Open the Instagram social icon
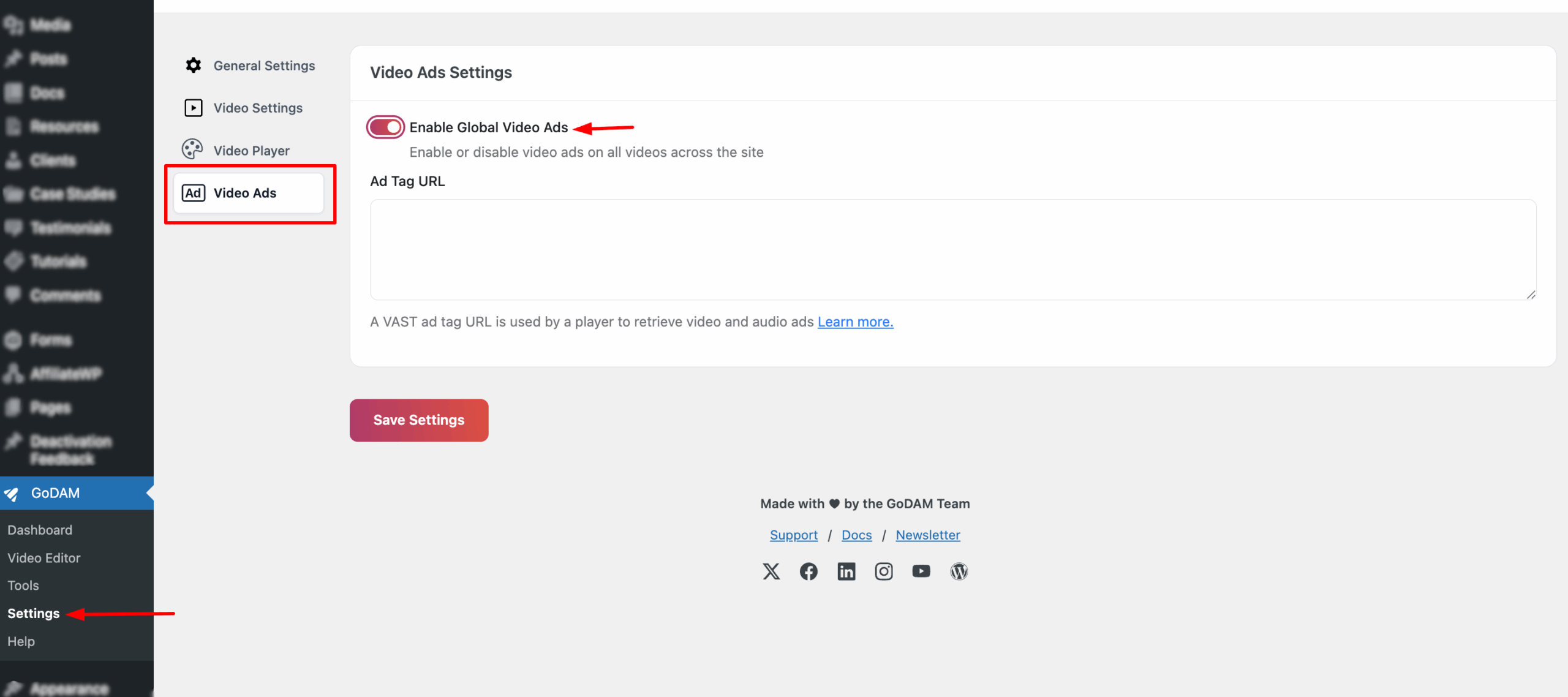Image resolution: width=1568 pixels, height=697 pixels. coord(883,571)
